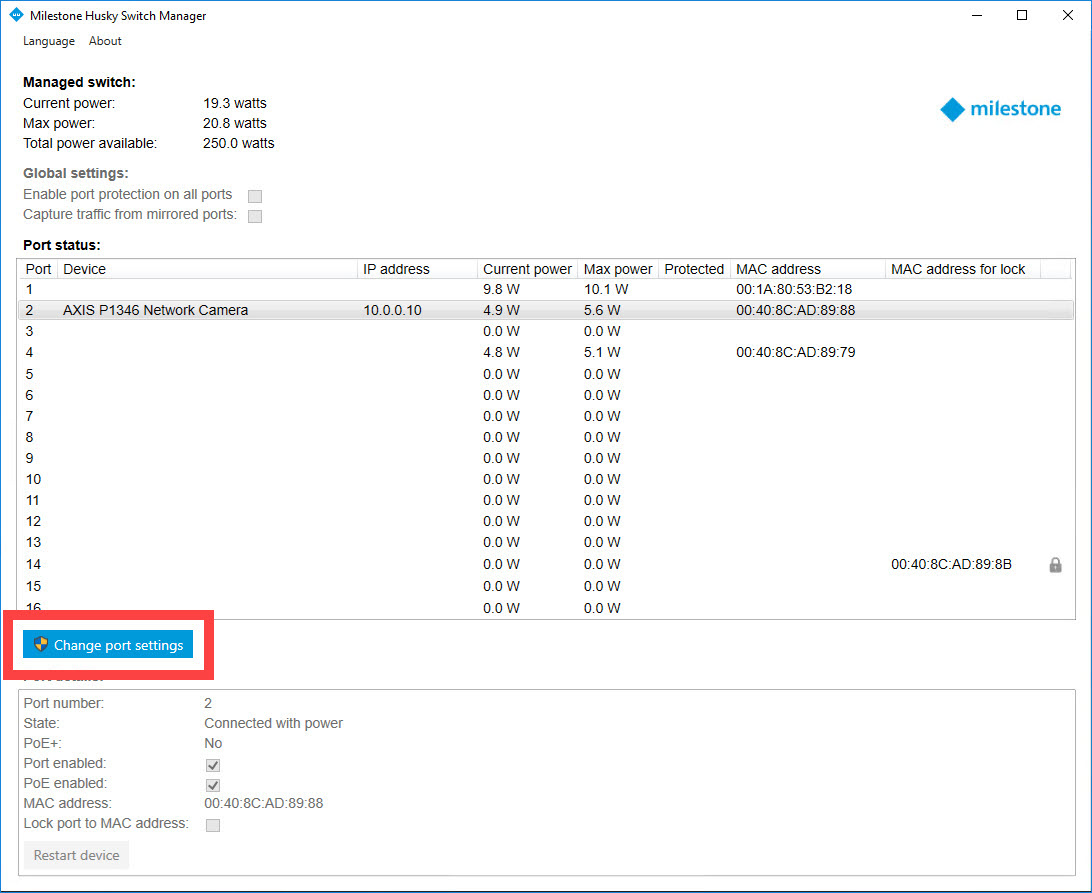Image resolution: width=1092 pixels, height=893 pixels.
Task: Check Lock port to MAC address box
Action: pos(213,825)
